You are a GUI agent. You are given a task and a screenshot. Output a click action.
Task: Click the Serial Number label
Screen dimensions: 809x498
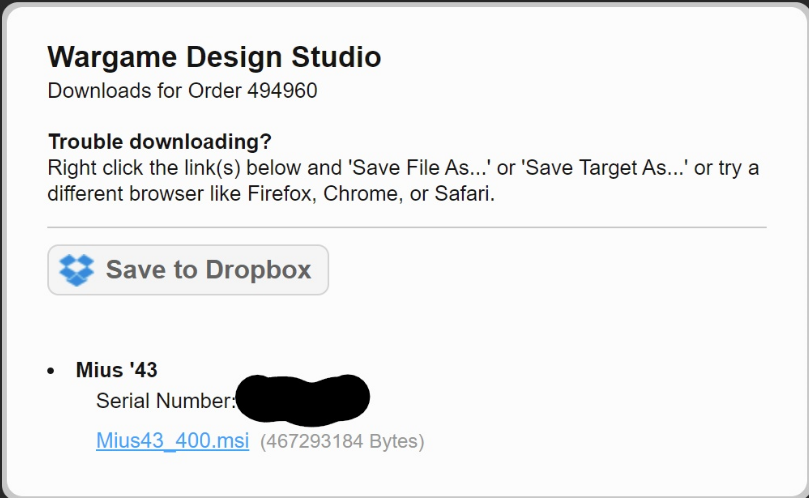click(x=166, y=401)
